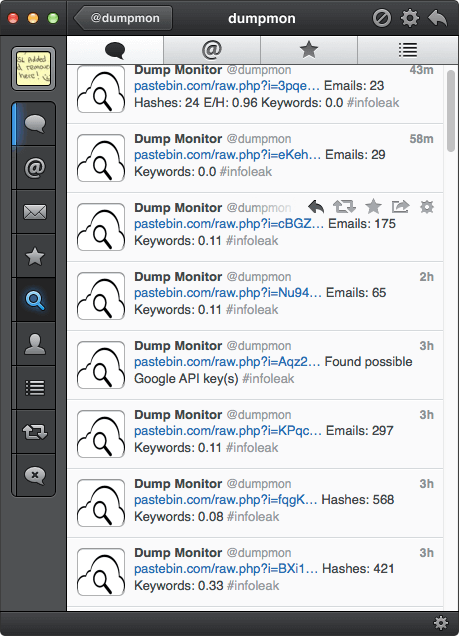This screenshot has height=636, width=459.
Task: Click #infoleak in the Hashes: 568 tweet
Action: click(x=253, y=517)
